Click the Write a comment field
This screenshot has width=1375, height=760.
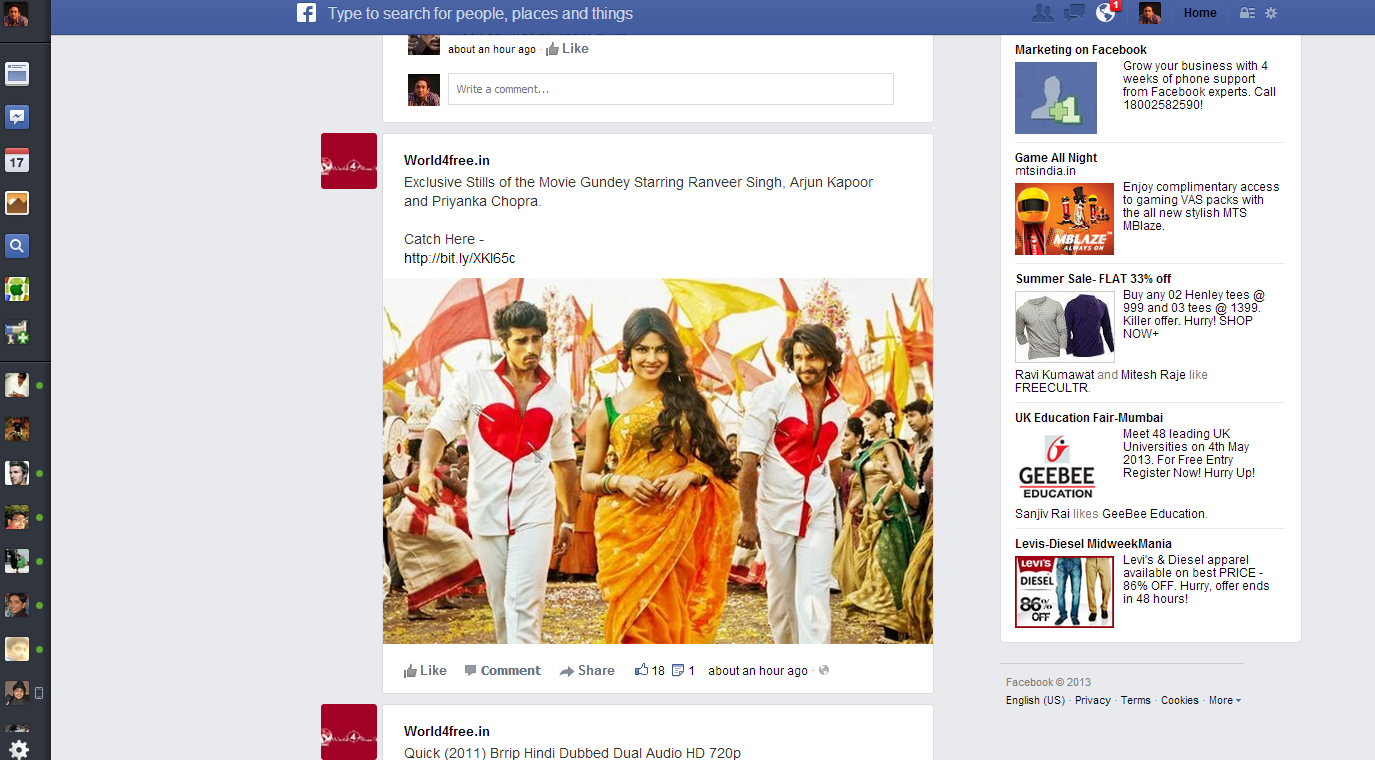click(671, 89)
